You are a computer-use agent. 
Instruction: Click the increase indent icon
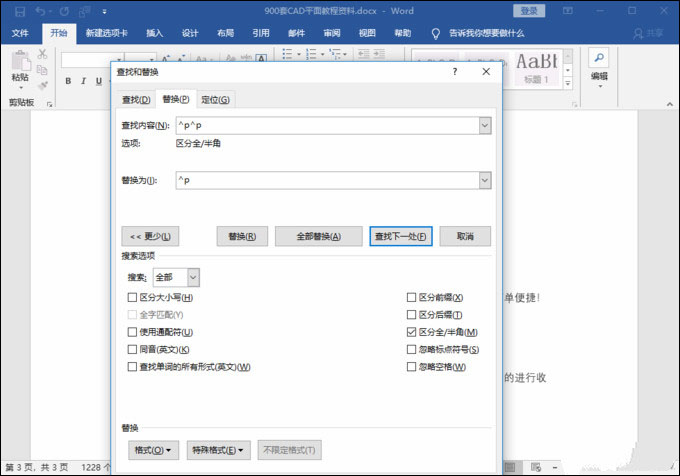pyautogui.click(x=379, y=54)
